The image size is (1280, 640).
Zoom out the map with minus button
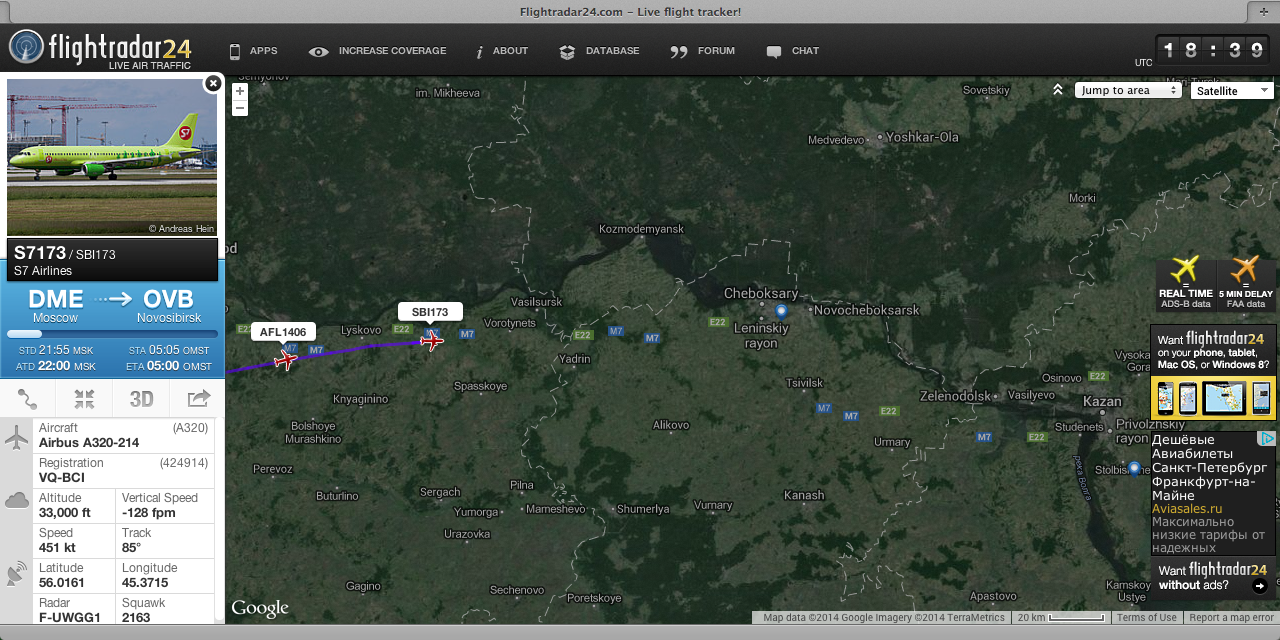pos(240,108)
